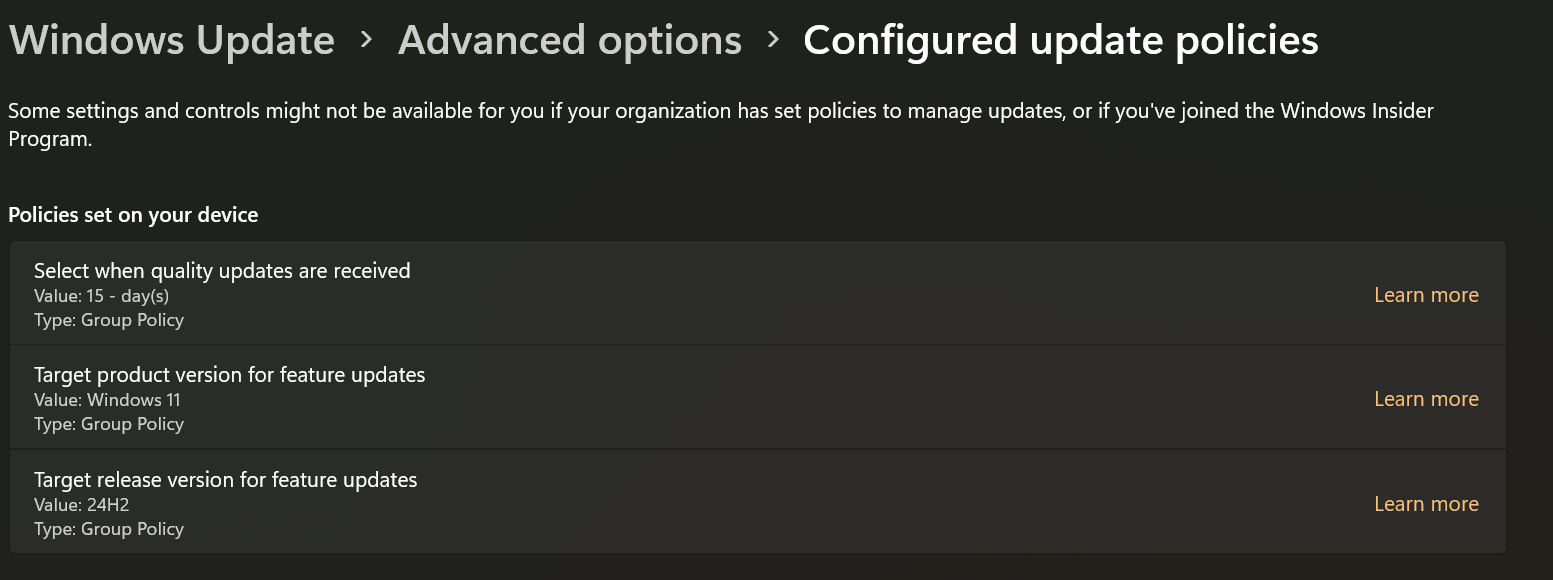The image size is (1553, 580).
Task: Open Learn more for target product version
Action: tap(1426, 399)
